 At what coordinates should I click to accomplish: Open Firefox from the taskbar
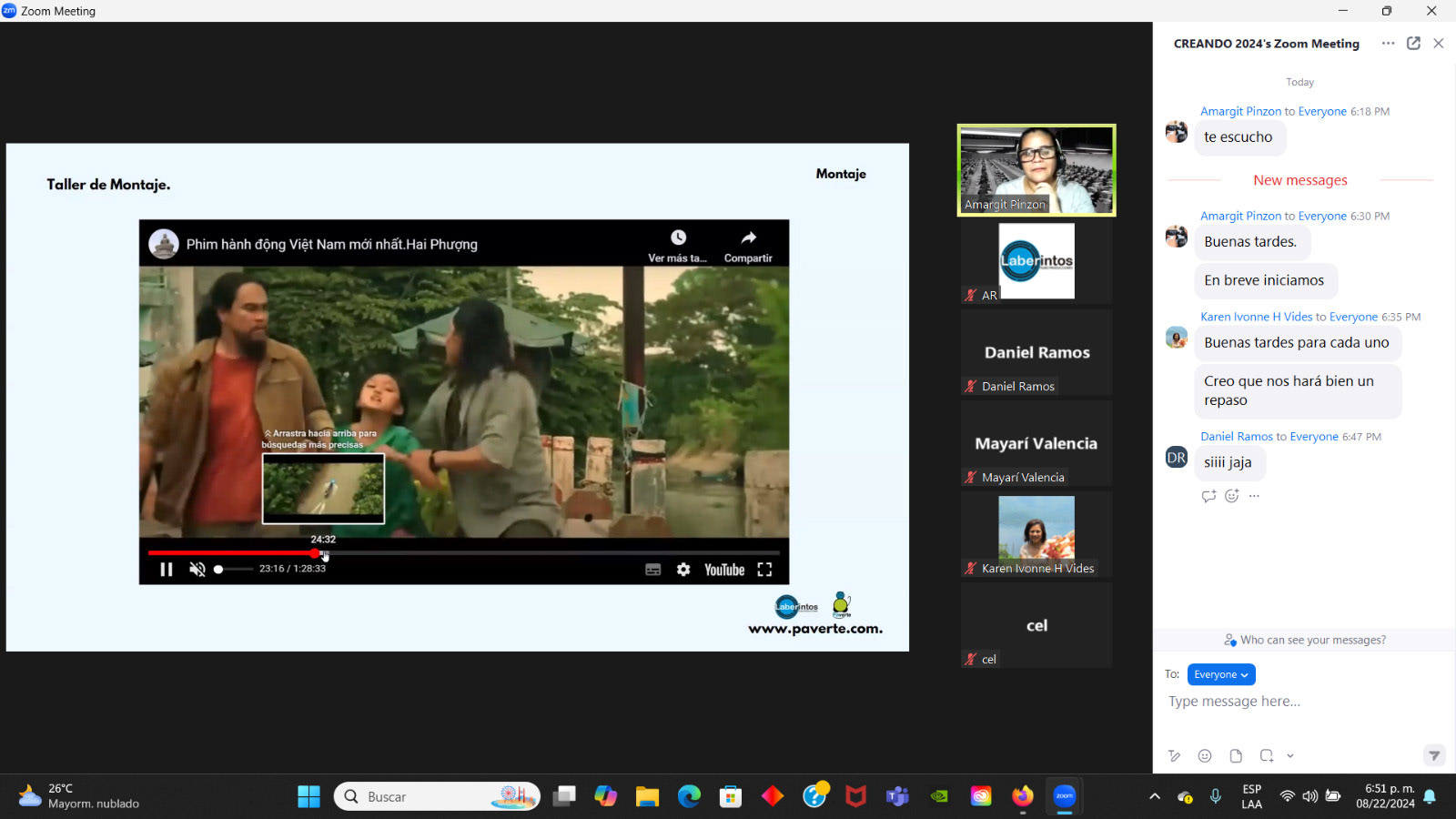[x=1023, y=796]
